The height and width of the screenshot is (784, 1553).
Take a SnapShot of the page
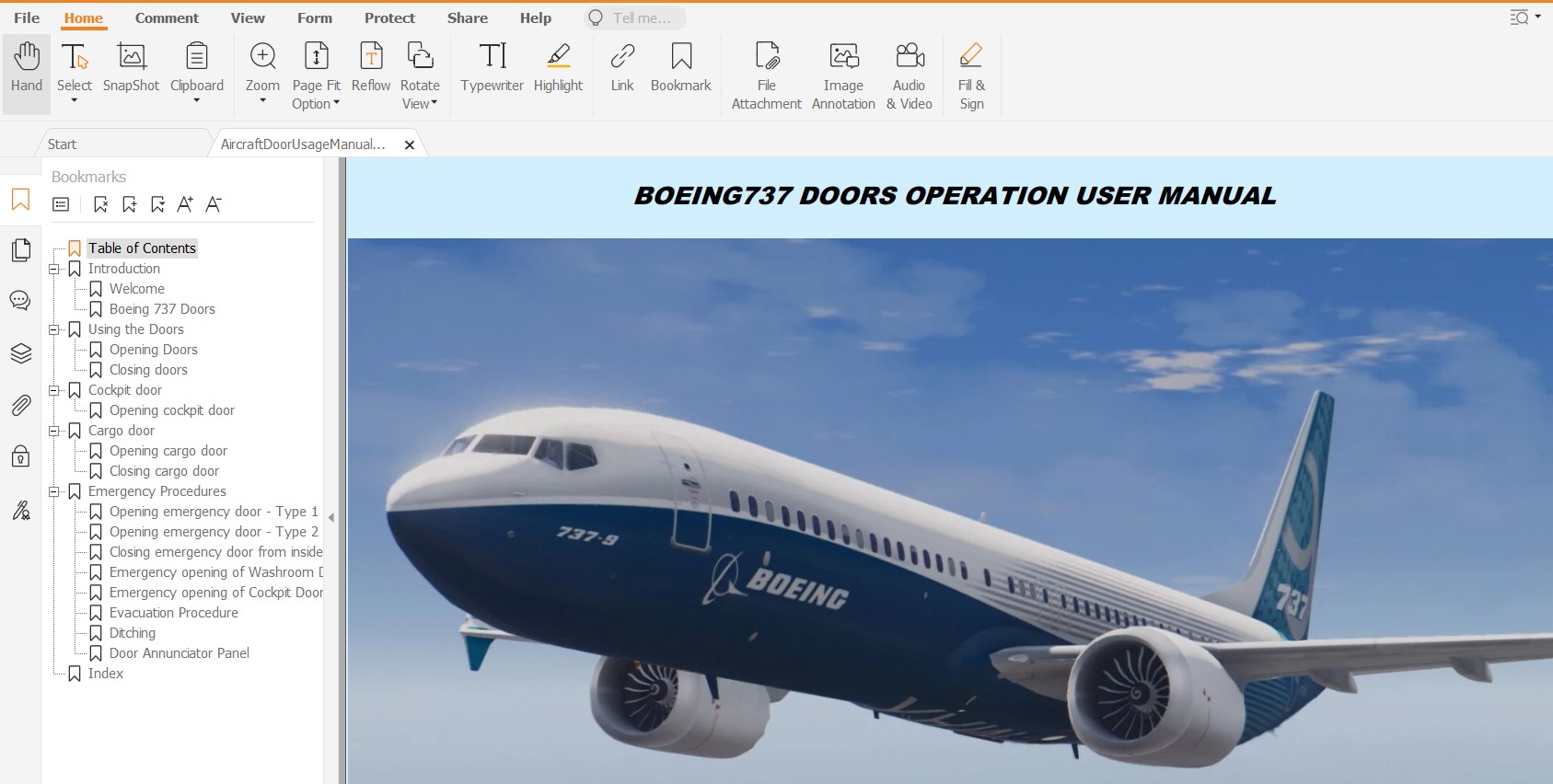tap(131, 68)
